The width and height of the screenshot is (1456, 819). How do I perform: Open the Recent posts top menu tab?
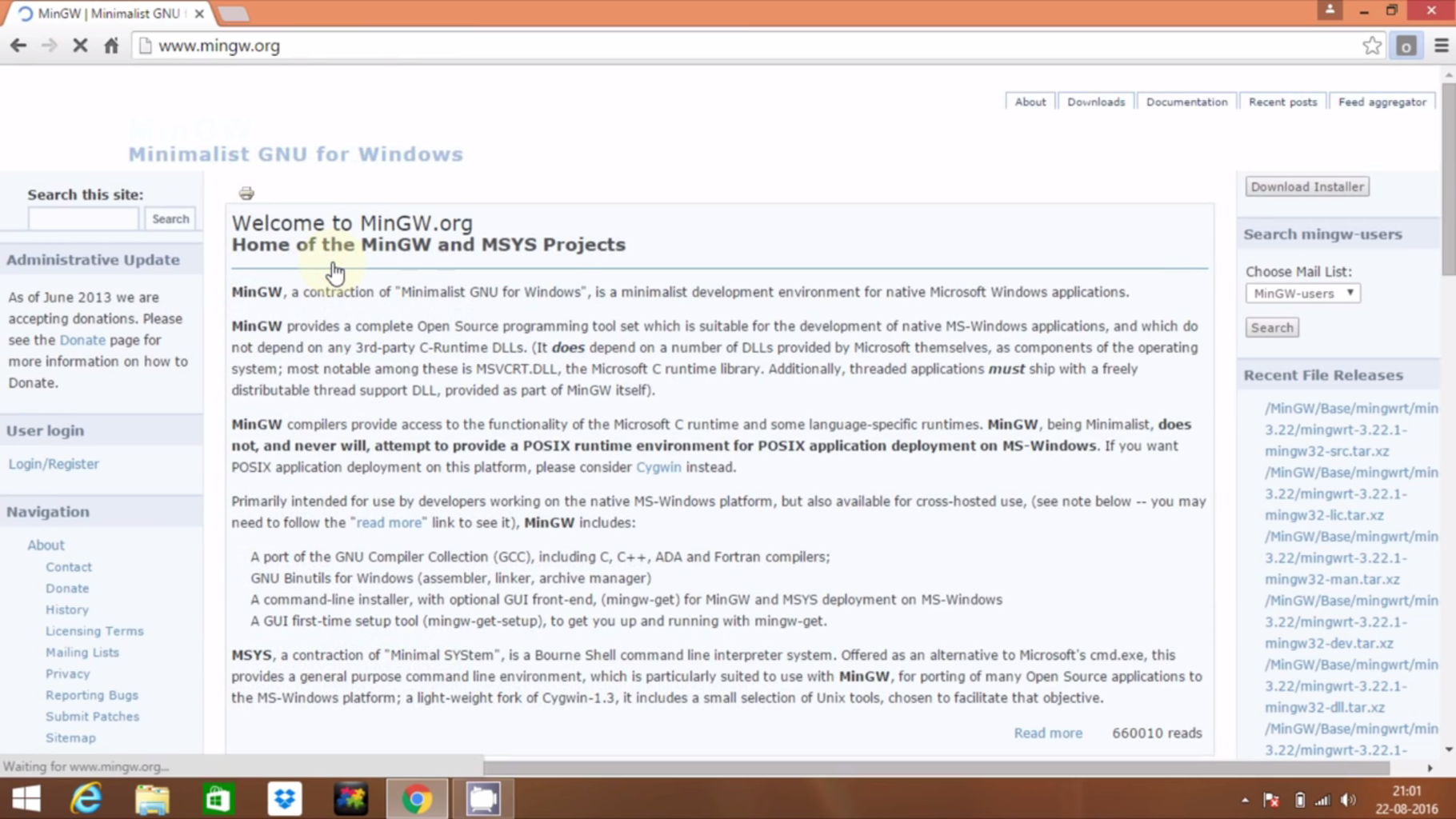1282,102
